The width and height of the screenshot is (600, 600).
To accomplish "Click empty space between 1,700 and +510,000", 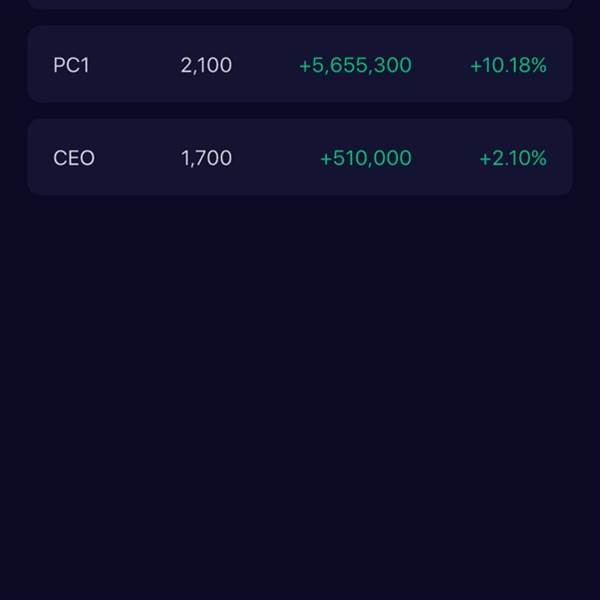I will pyautogui.click(x=275, y=158).
